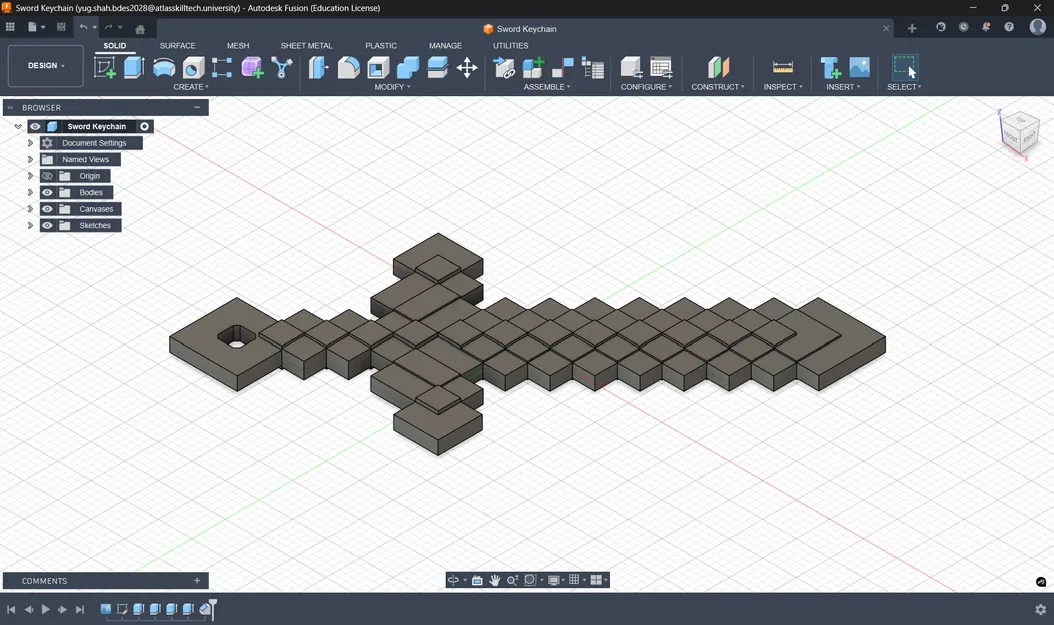Select the Move/Copy tool in Modify panel
This screenshot has width=1054, height=625.
(466, 68)
